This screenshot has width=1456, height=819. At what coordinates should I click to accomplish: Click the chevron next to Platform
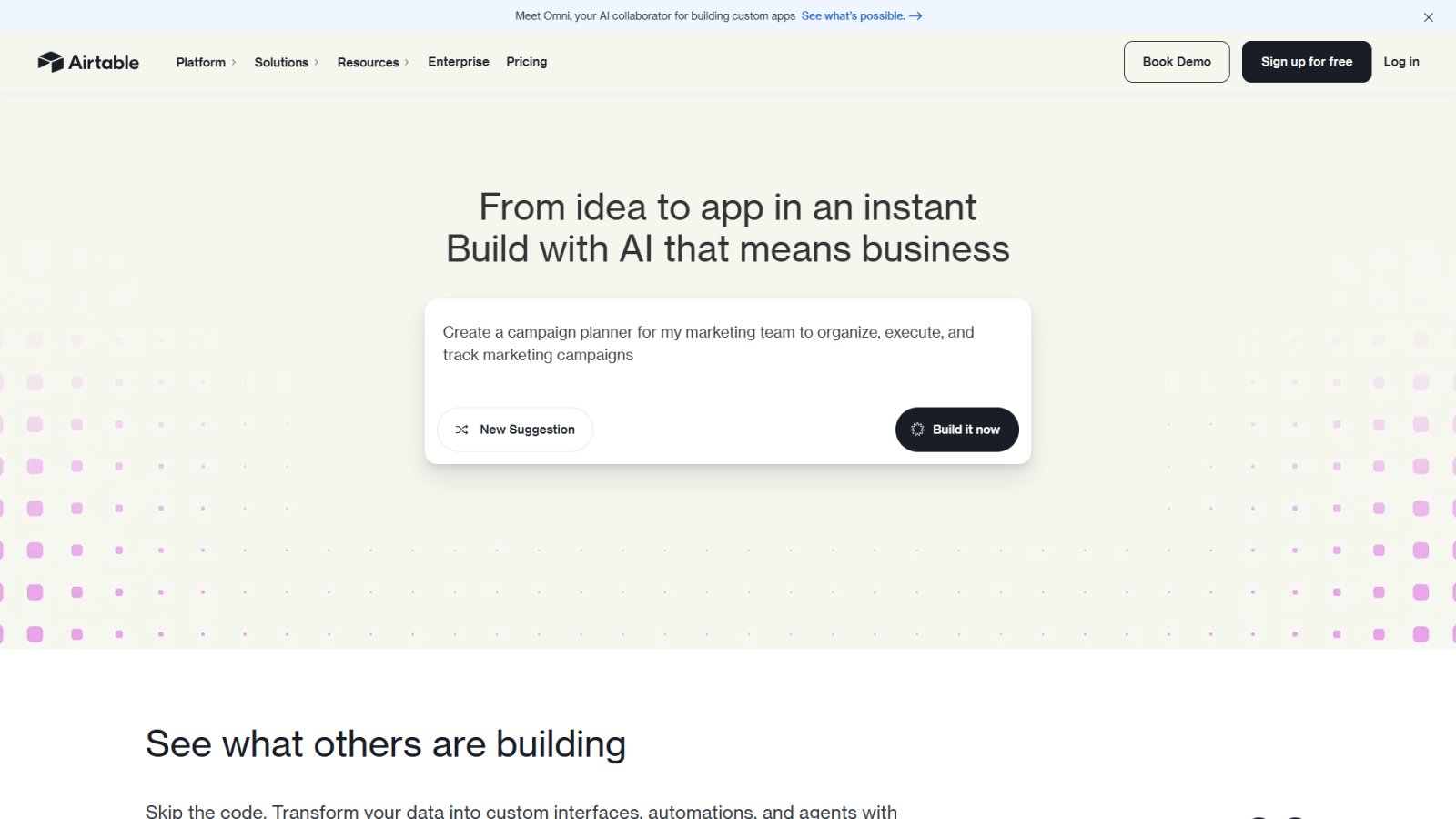point(233,62)
